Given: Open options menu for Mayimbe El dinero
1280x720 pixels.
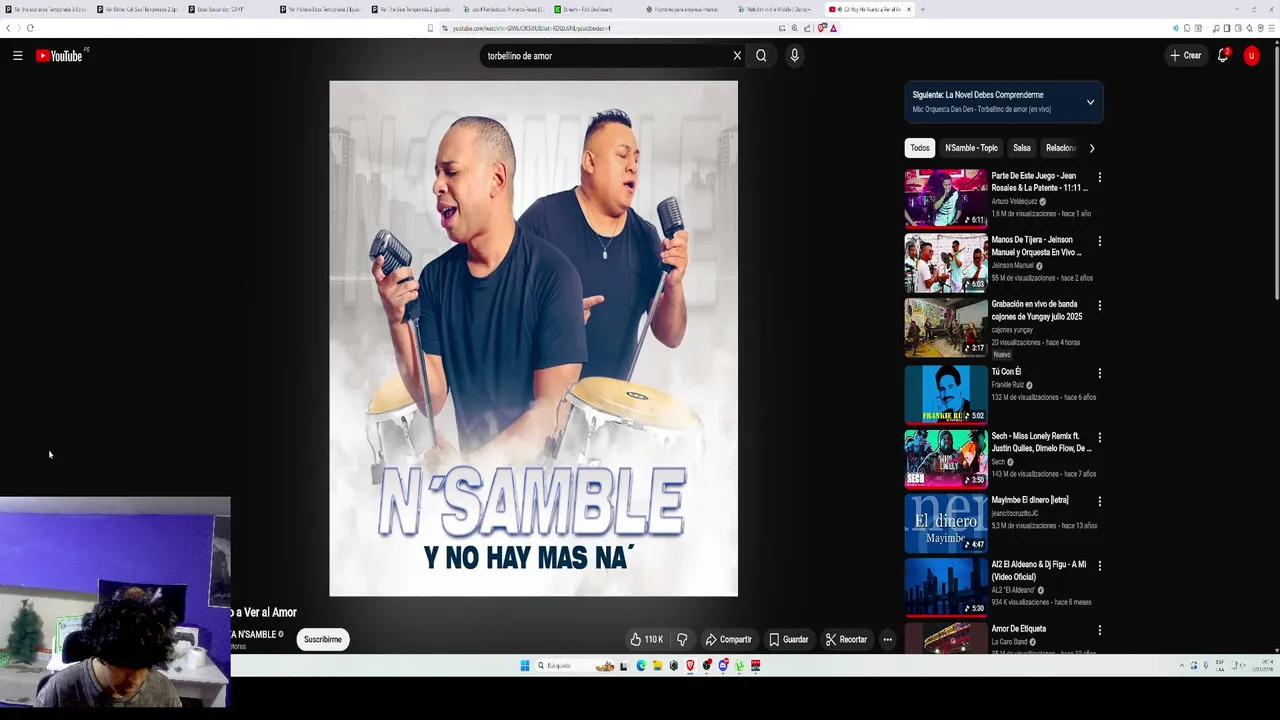Looking at the screenshot, I should pos(1099,501).
